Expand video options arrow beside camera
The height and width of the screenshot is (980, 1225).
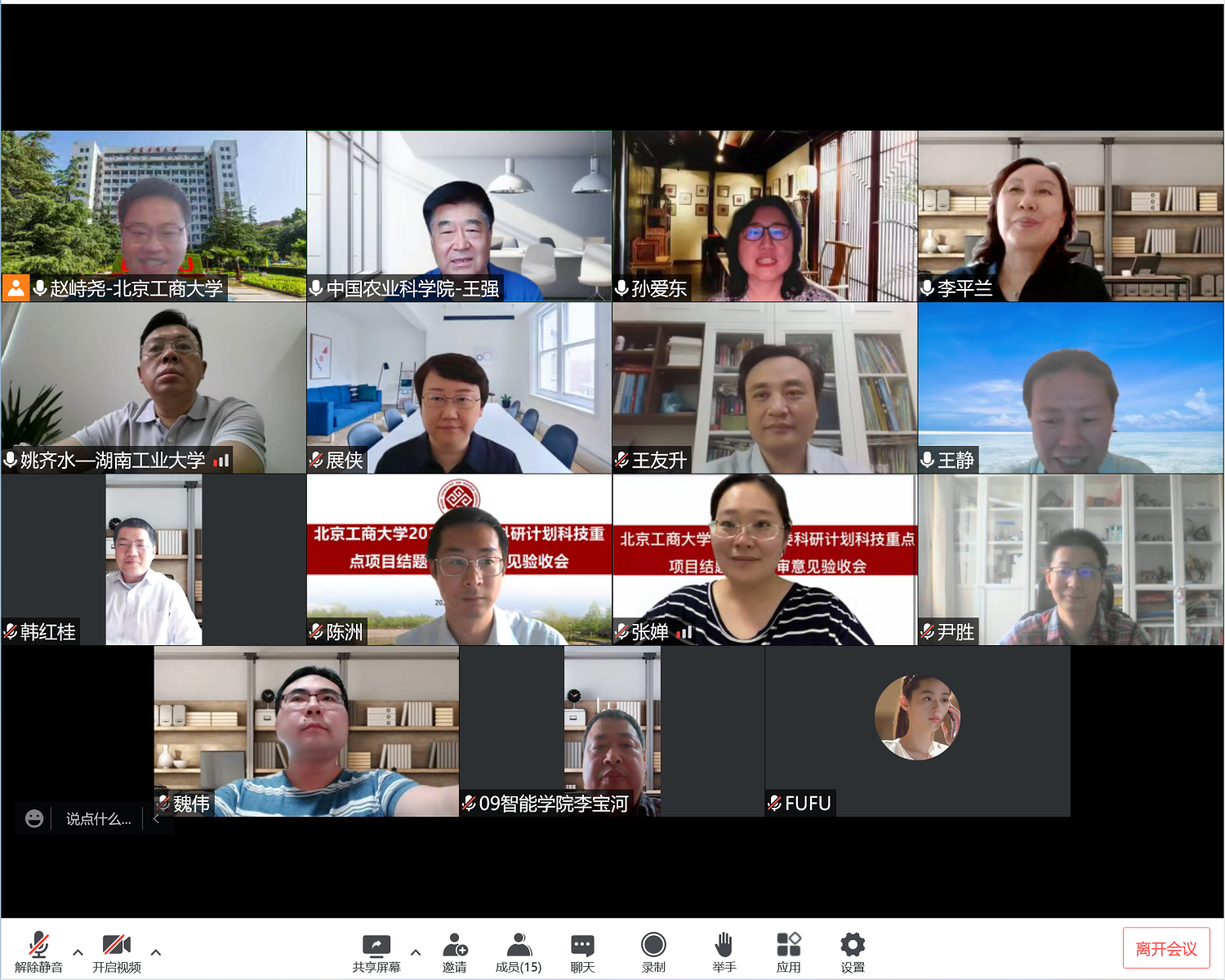pos(156,952)
